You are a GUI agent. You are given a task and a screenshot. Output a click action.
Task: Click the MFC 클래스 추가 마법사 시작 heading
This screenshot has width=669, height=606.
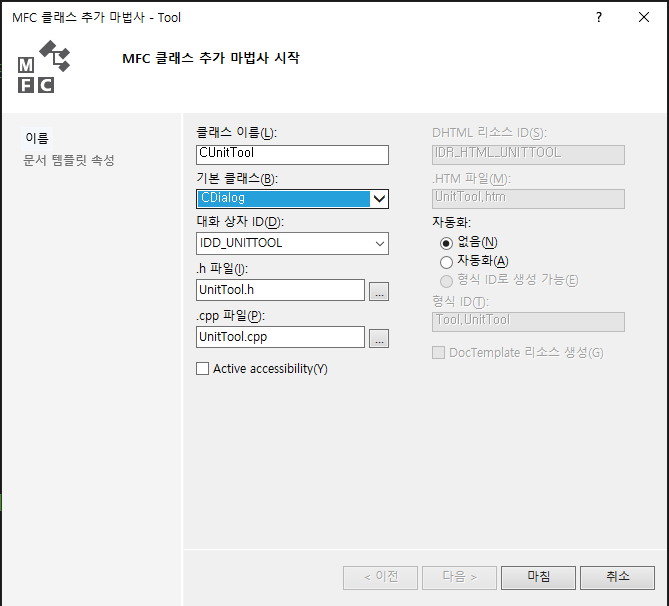pos(211,58)
